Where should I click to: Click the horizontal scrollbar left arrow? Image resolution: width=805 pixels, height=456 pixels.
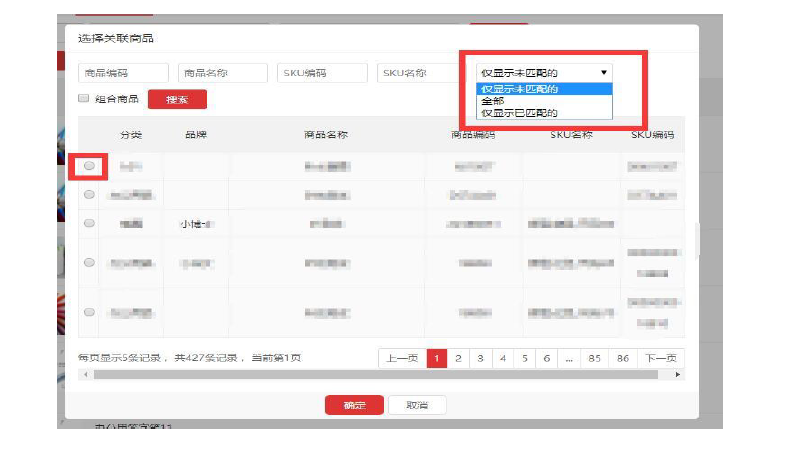click(86, 375)
